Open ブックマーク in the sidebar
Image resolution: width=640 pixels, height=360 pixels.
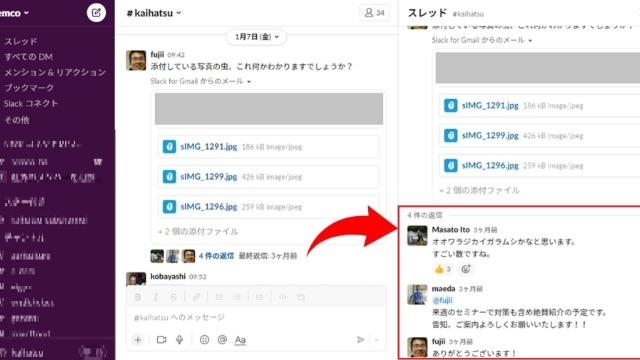[29, 88]
